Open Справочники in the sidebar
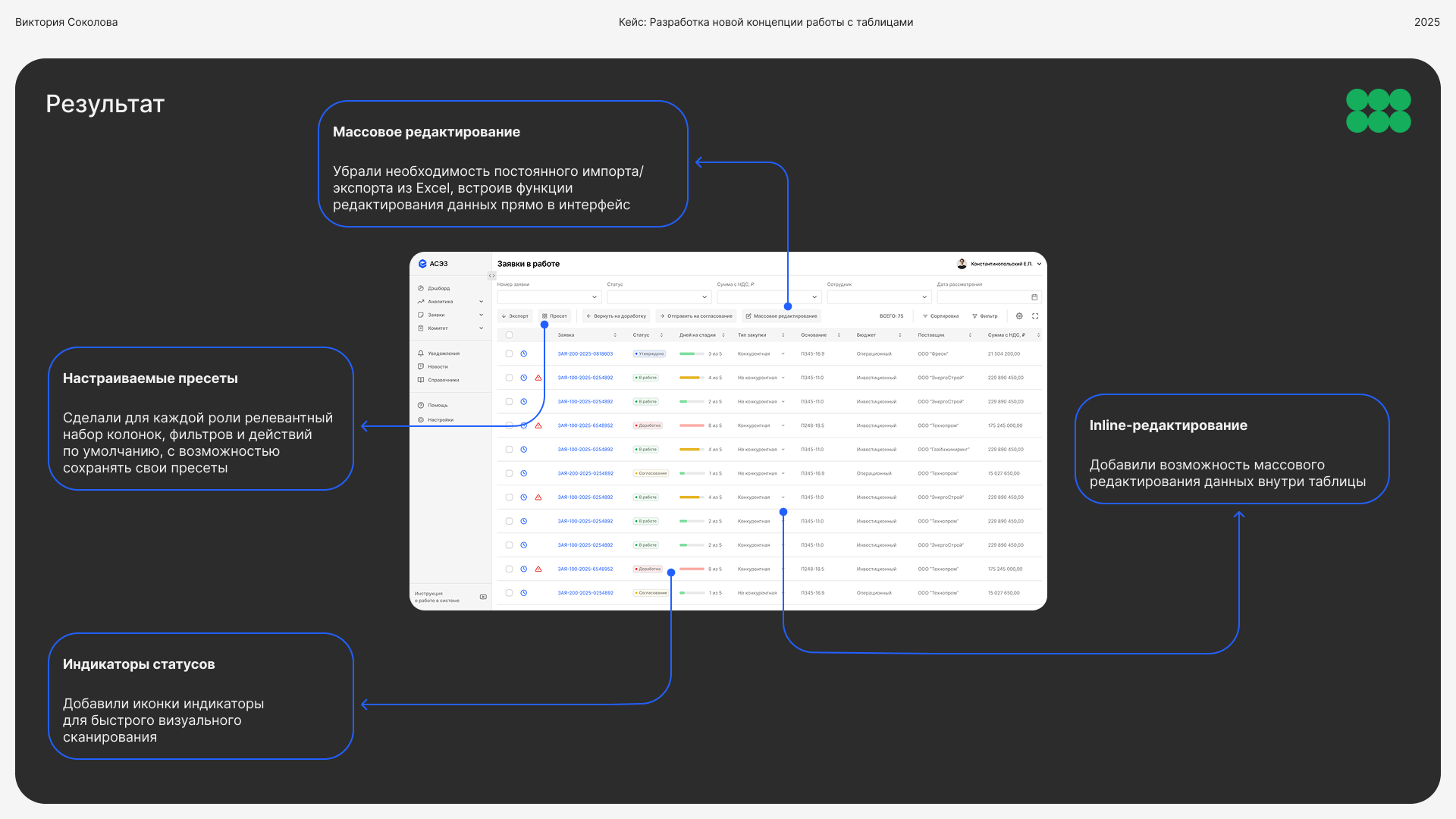This screenshot has width=1456, height=819. (442, 380)
